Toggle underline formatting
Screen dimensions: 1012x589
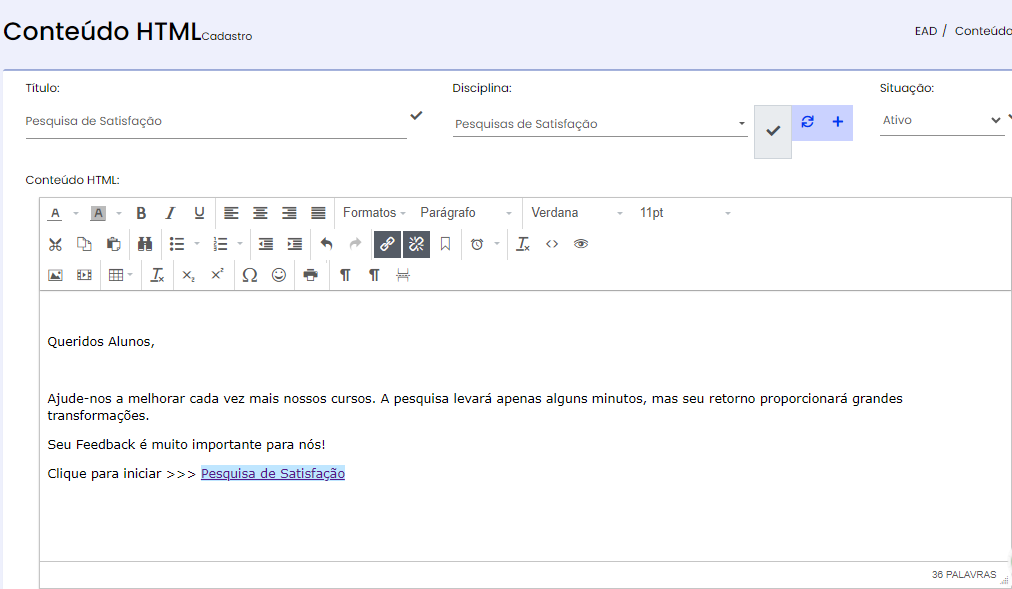[199, 213]
